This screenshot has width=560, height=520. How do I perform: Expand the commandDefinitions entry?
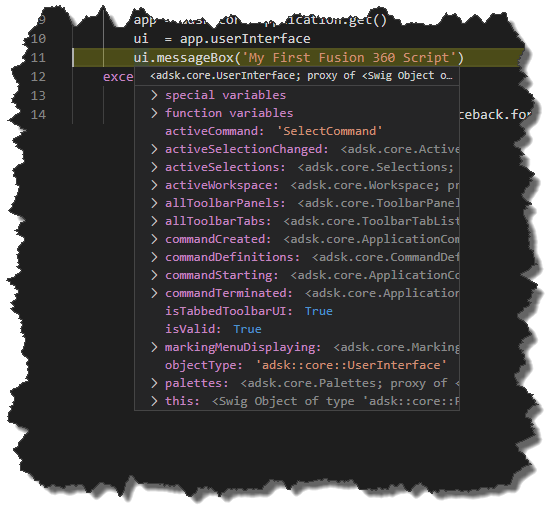[154, 257]
